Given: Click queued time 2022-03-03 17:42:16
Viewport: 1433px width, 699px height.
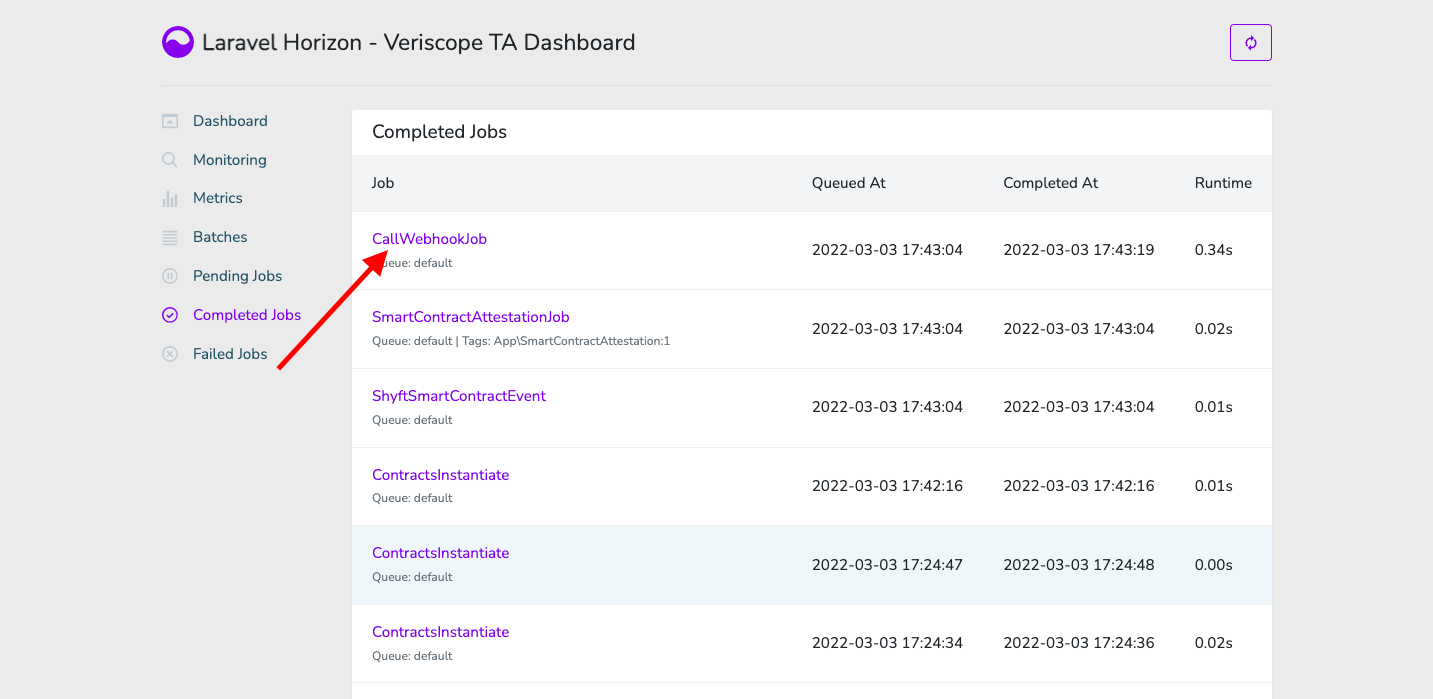Looking at the screenshot, I should pos(888,486).
